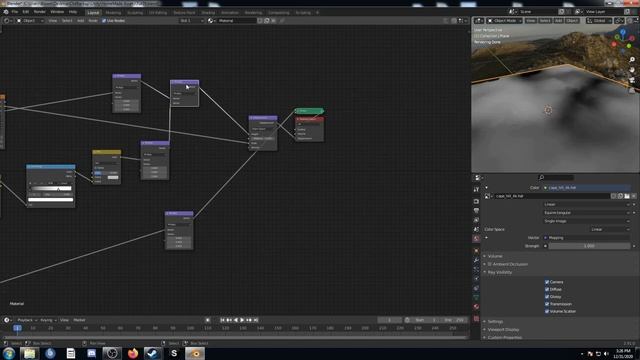Open the Render menu
The width and height of the screenshot is (640, 360).
[x=40, y=12]
